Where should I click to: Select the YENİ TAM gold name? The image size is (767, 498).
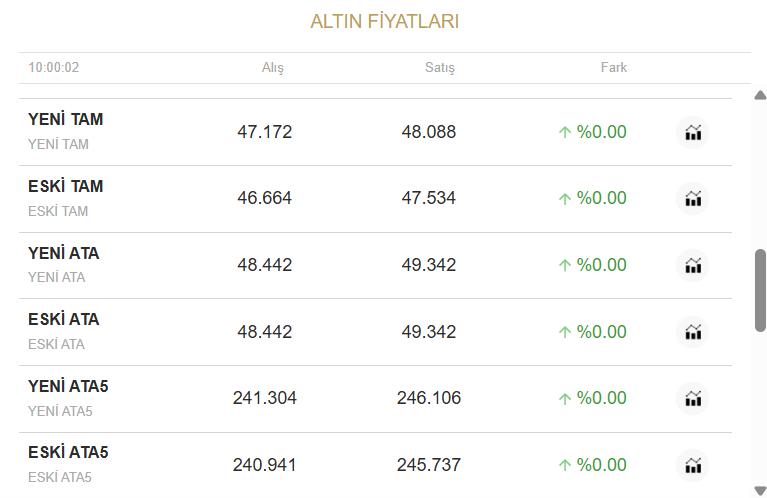(x=65, y=120)
